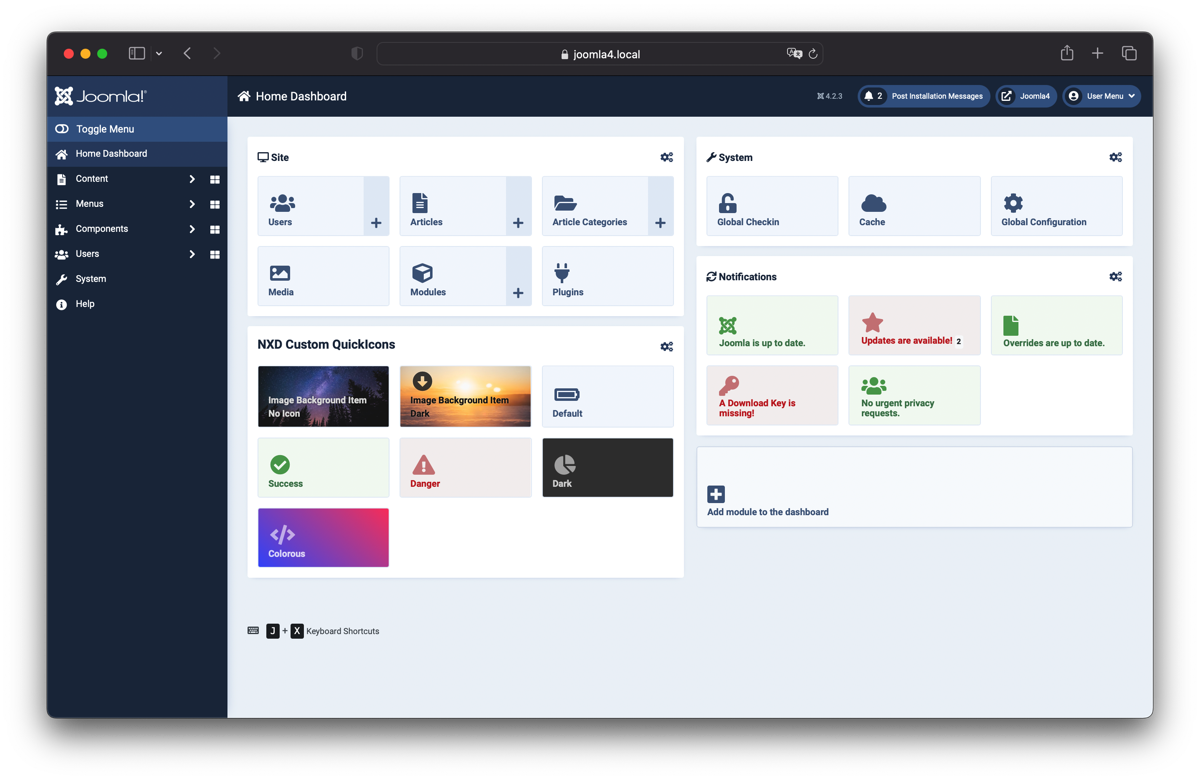Select the Content menu item
The image size is (1200, 780).
92,179
